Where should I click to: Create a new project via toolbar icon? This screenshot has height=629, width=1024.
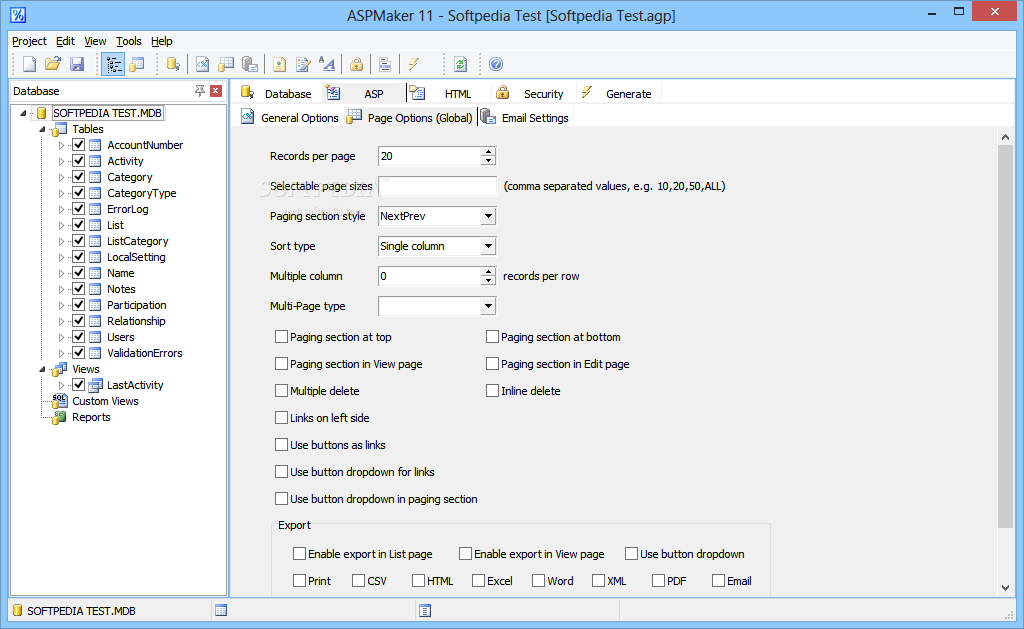tap(29, 64)
